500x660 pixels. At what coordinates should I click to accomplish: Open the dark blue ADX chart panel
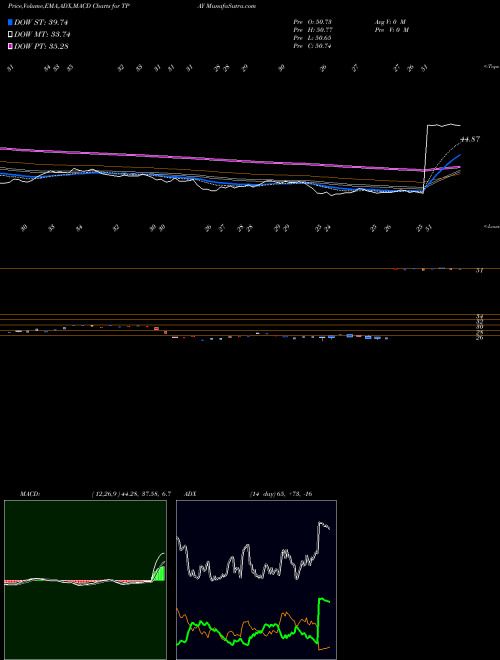[256, 580]
